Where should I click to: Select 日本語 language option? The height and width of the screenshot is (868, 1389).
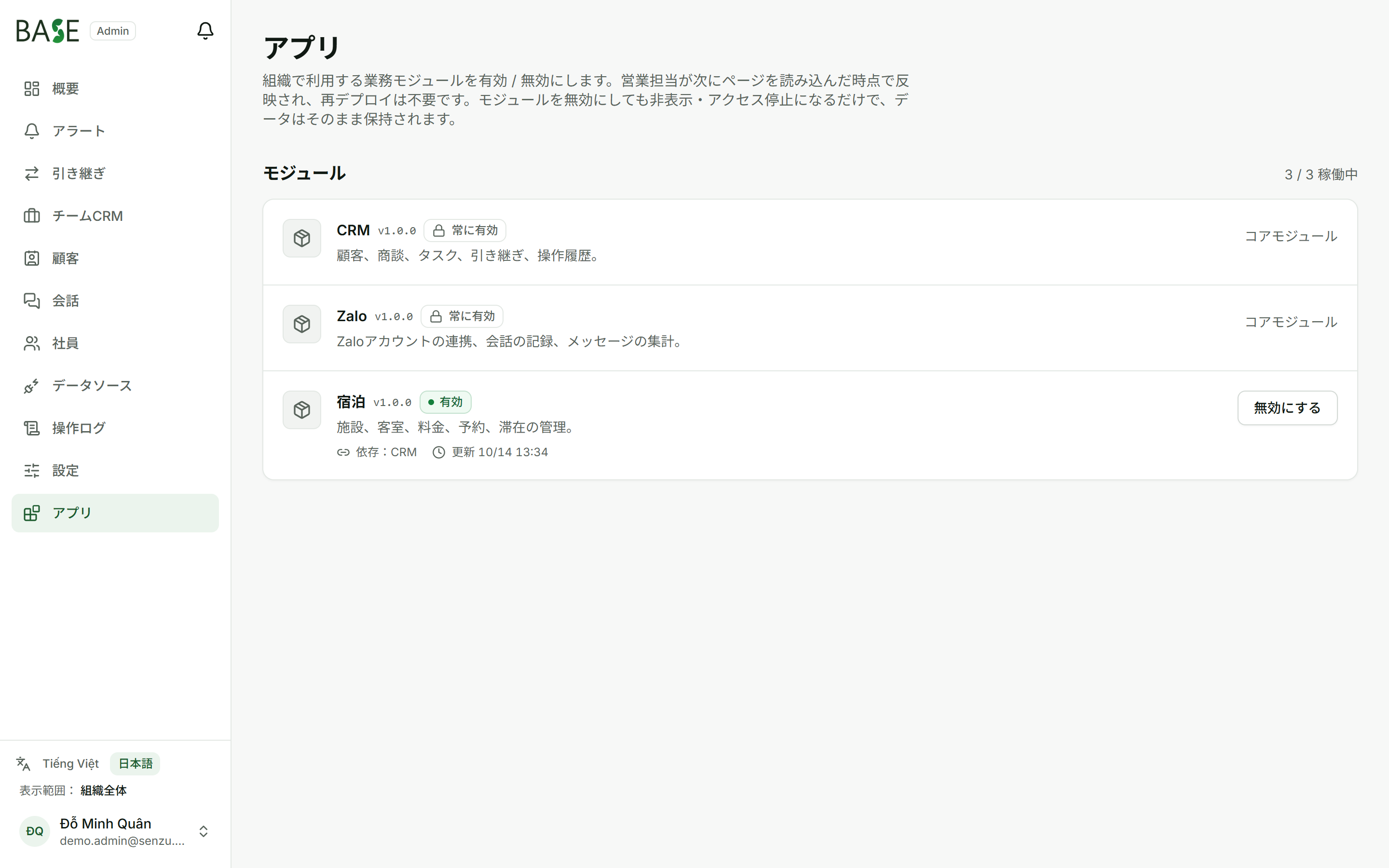click(136, 763)
